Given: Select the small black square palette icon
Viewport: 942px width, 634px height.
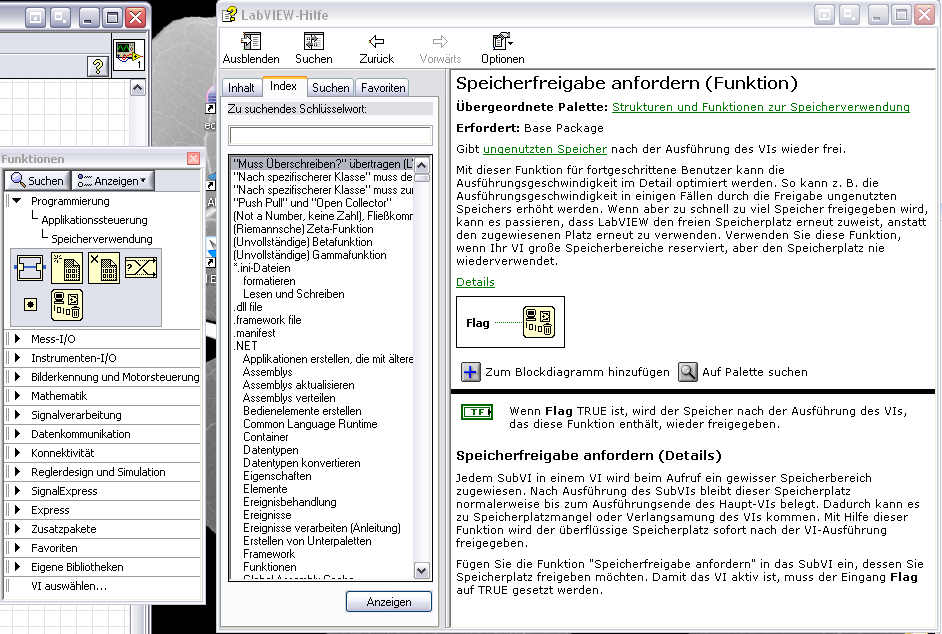Looking at the screenshot, I should [30, 305].
